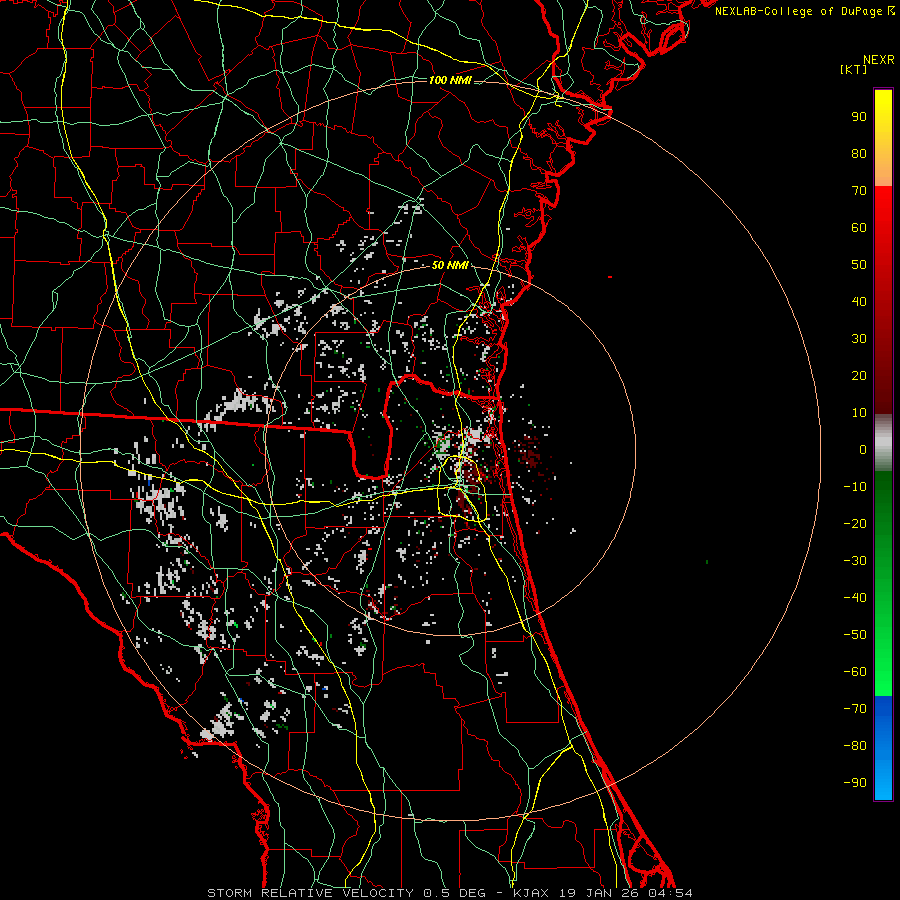900x900 pixels.
Task: Click the 50 value on the velocity scale
Action: 859,265
